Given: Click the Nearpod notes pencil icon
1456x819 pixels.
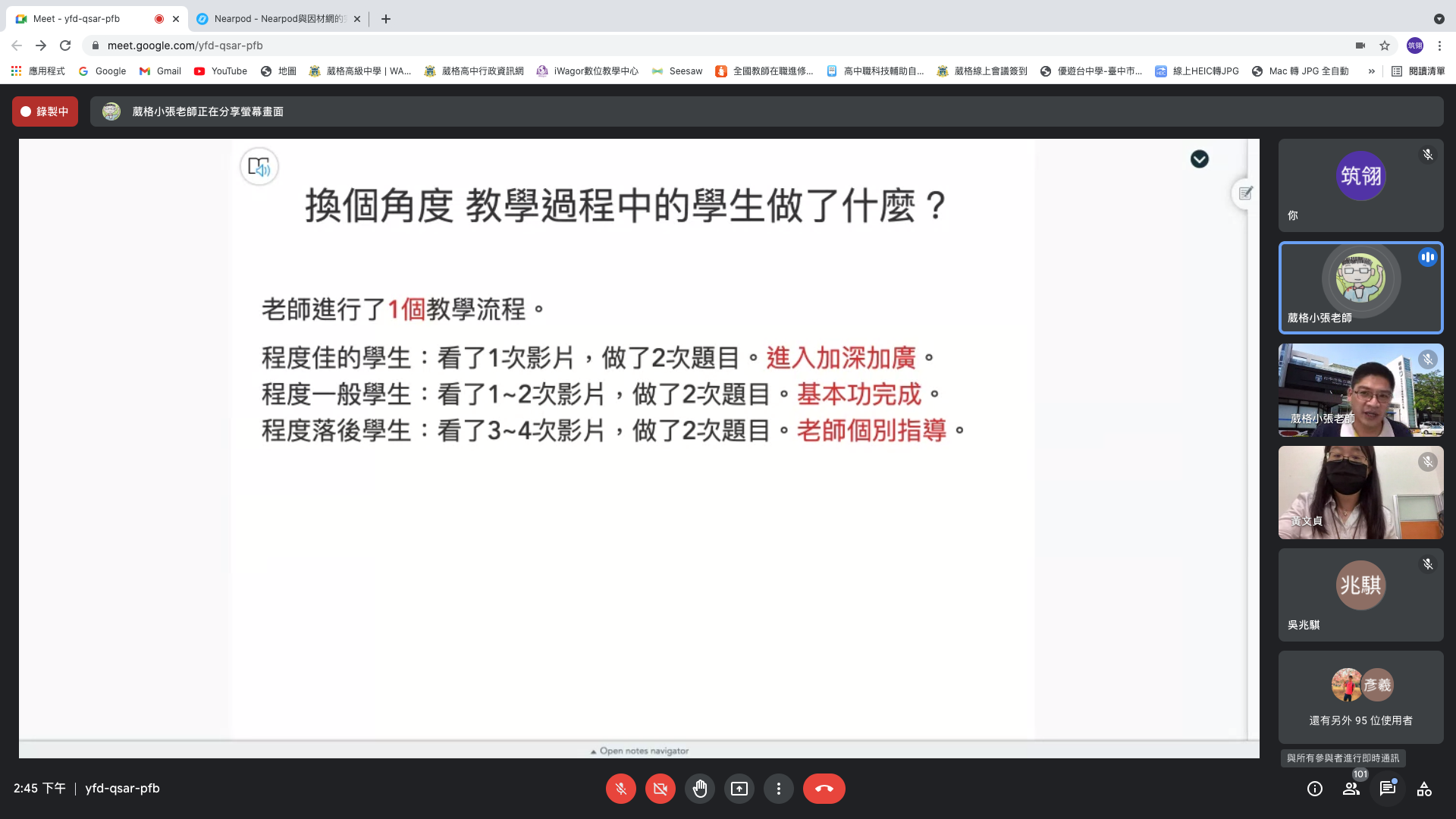Looking at the screenshot, I should [x=1245, y=193].
